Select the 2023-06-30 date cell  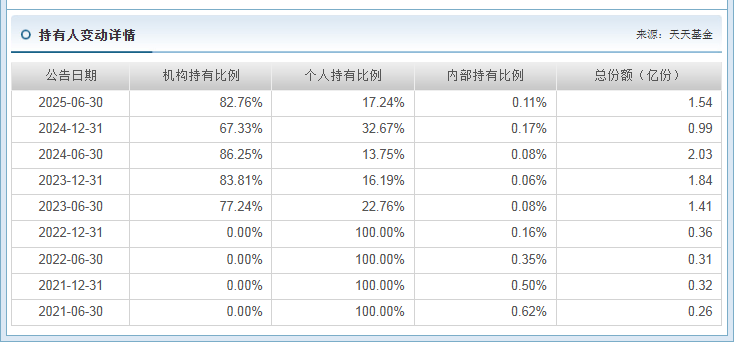[71, 207]
